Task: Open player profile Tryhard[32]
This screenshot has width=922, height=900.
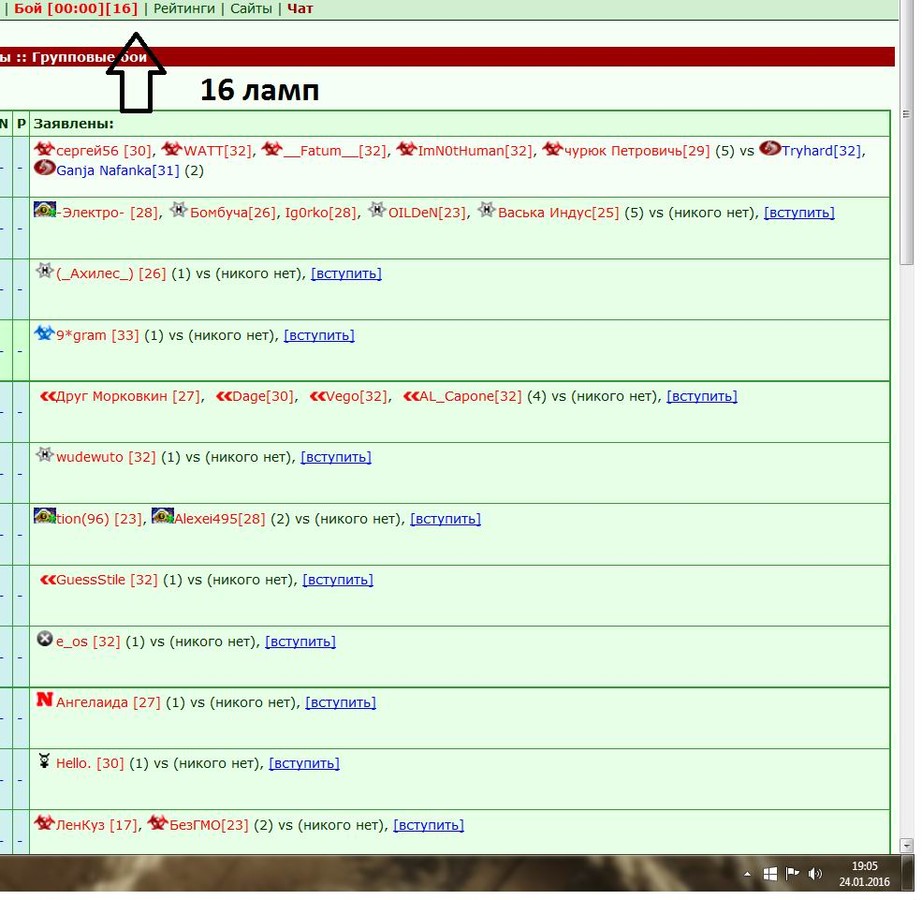Action: click(821, 151)
